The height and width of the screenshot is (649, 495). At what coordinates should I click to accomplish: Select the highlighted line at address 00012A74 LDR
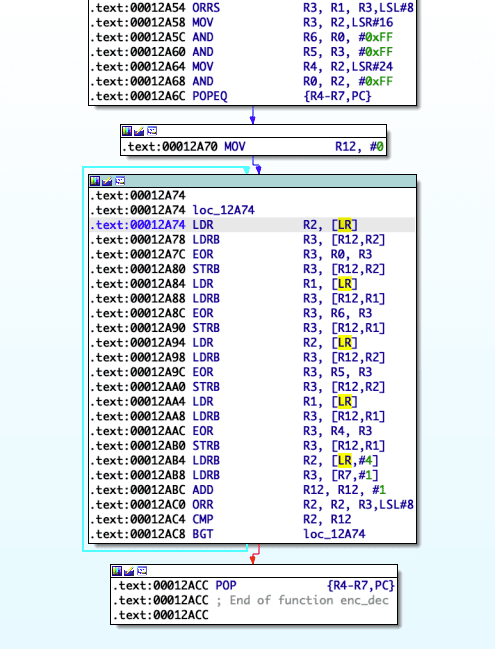point(252,225)
